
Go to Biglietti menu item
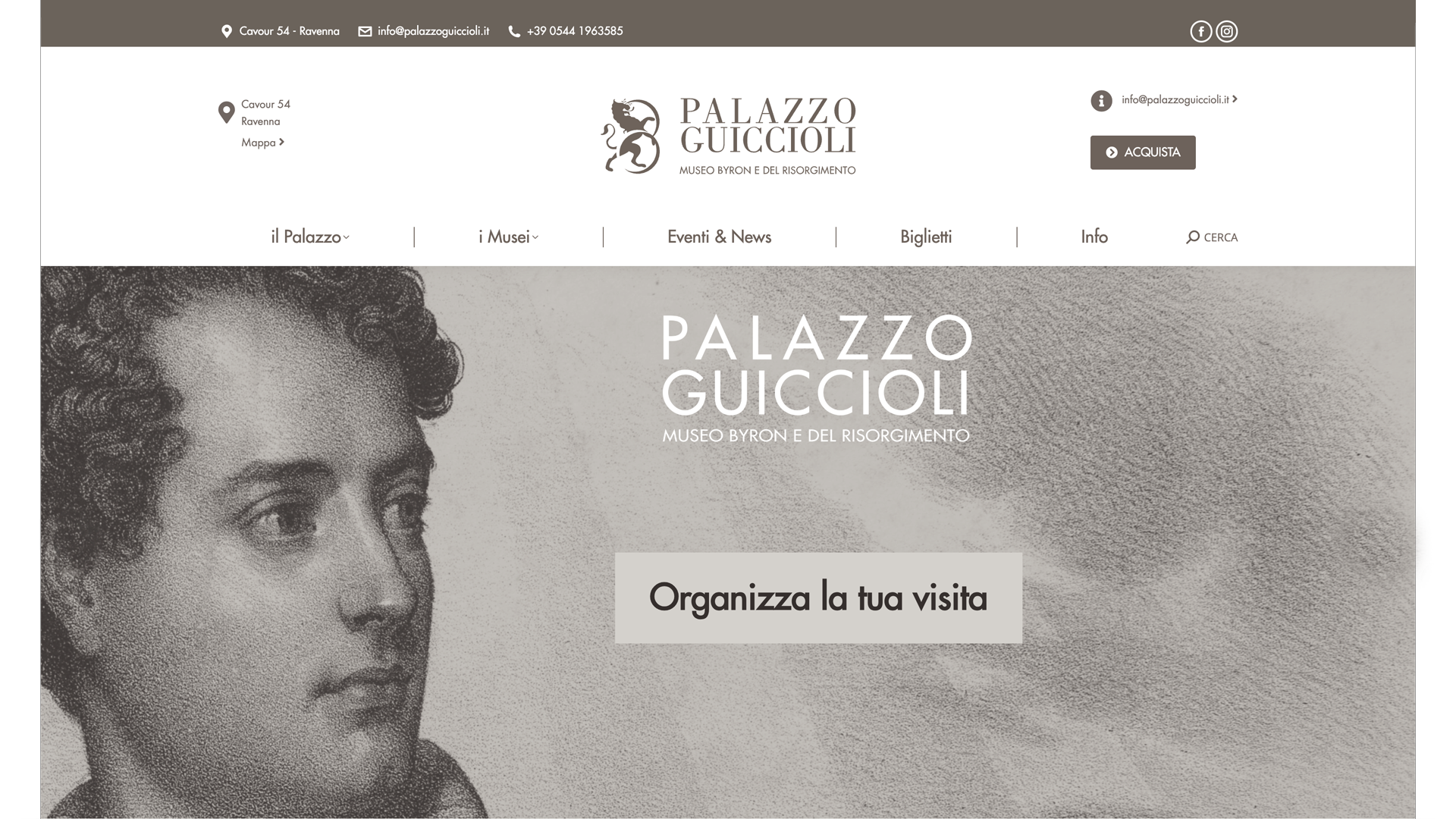926,237
